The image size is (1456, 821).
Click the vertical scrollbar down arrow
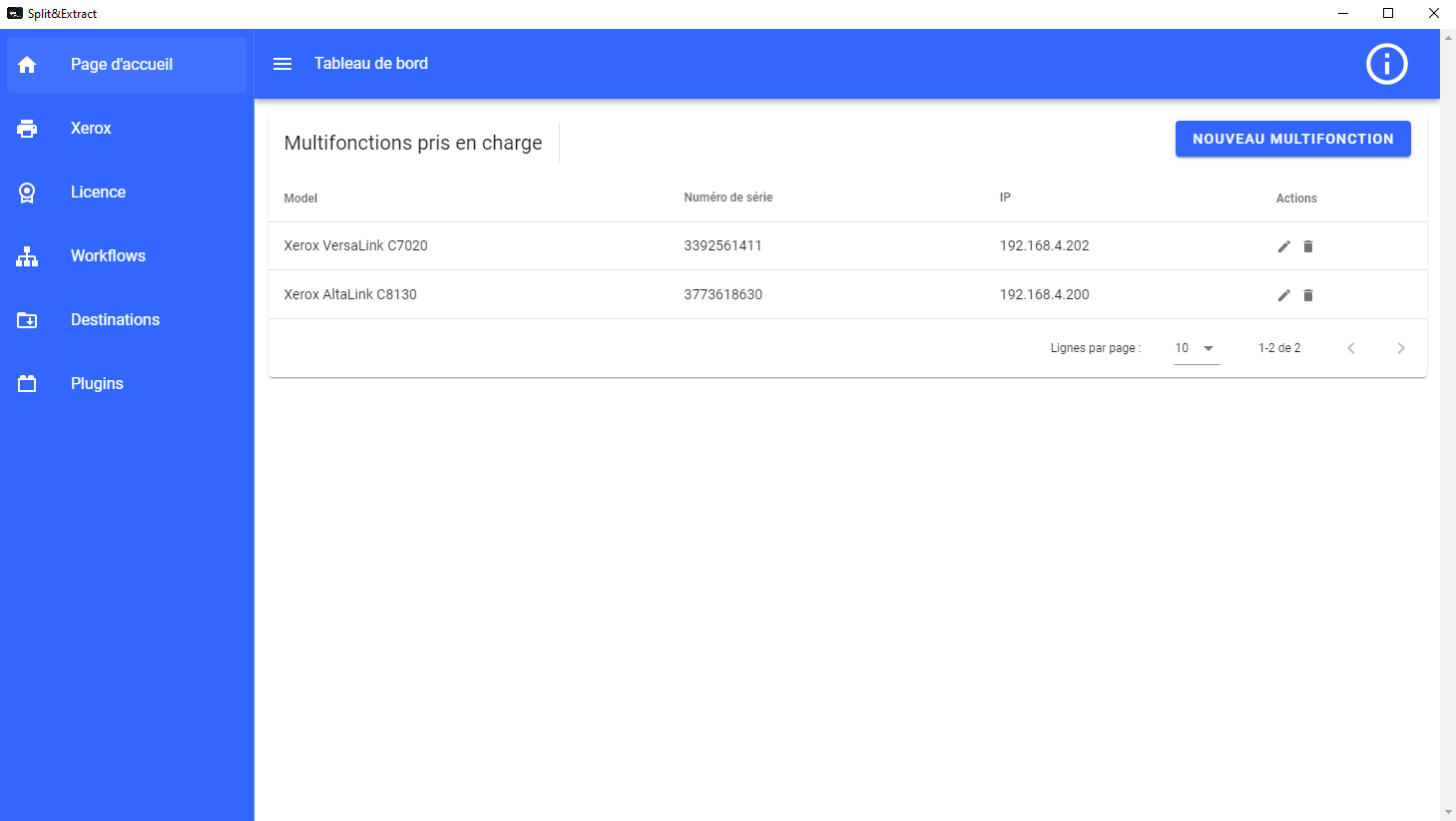point(1448,813)
